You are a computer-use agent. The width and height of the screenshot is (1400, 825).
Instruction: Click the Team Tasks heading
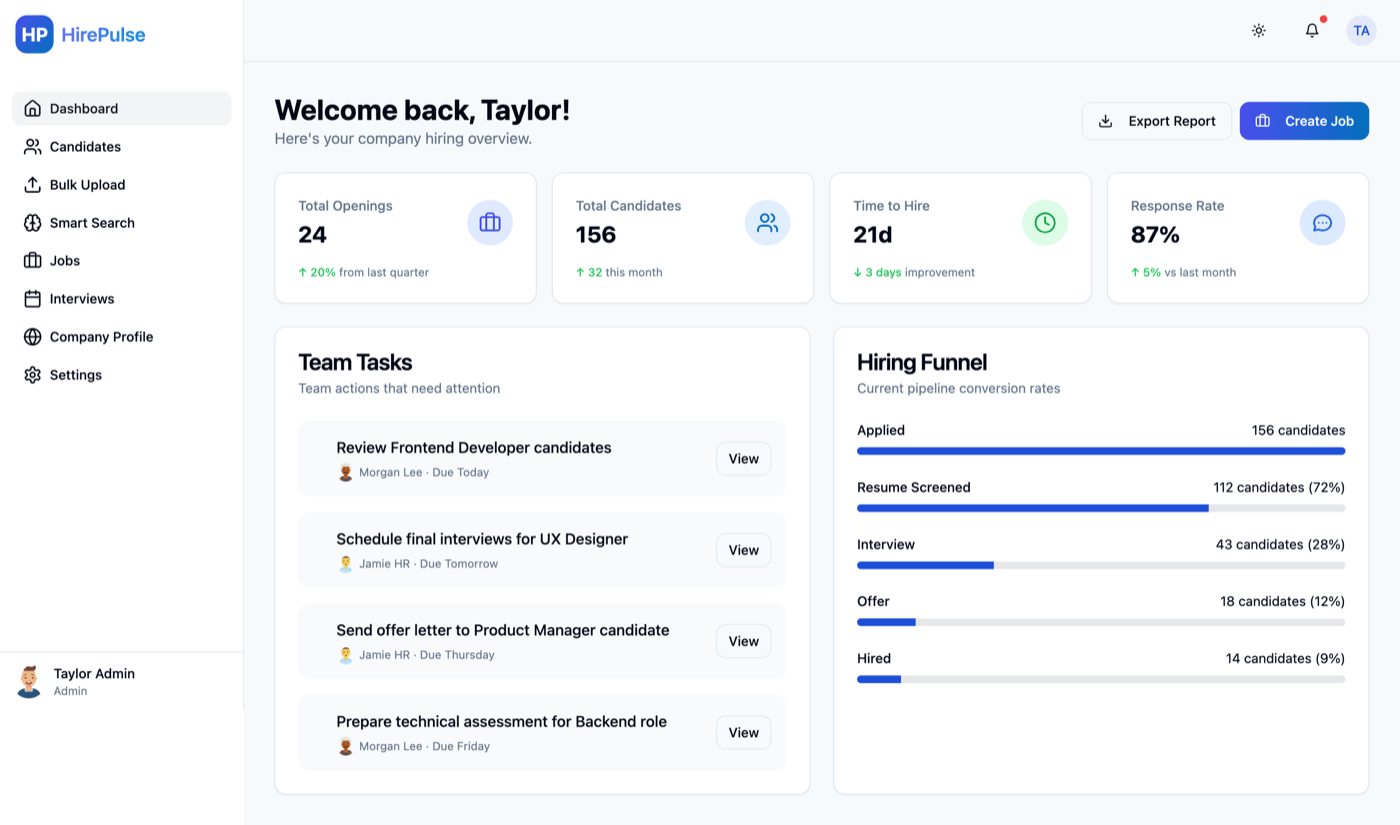tap(355, 362)
